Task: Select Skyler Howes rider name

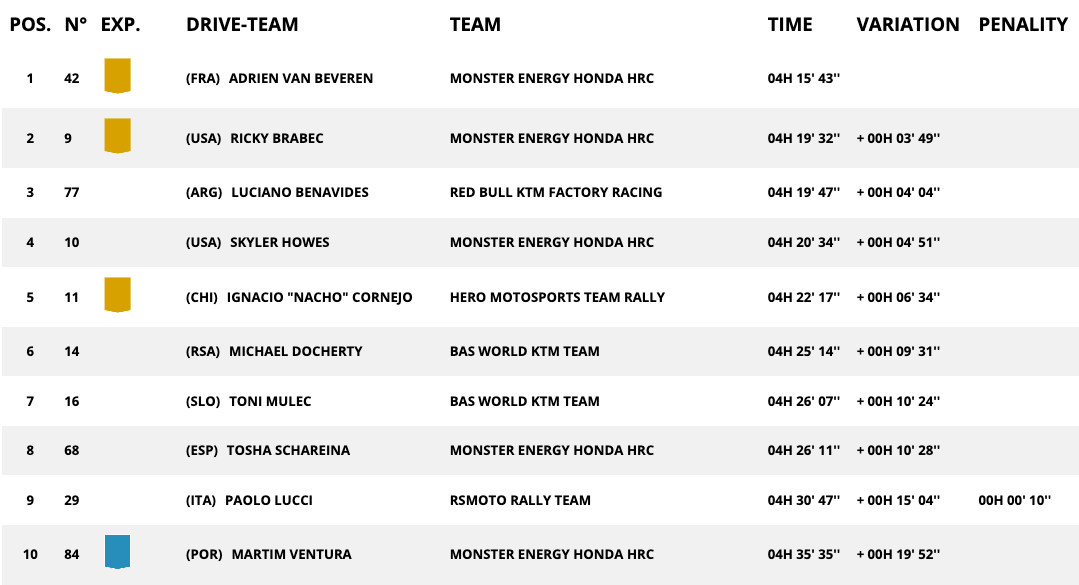Action: (x=279, y=242)
